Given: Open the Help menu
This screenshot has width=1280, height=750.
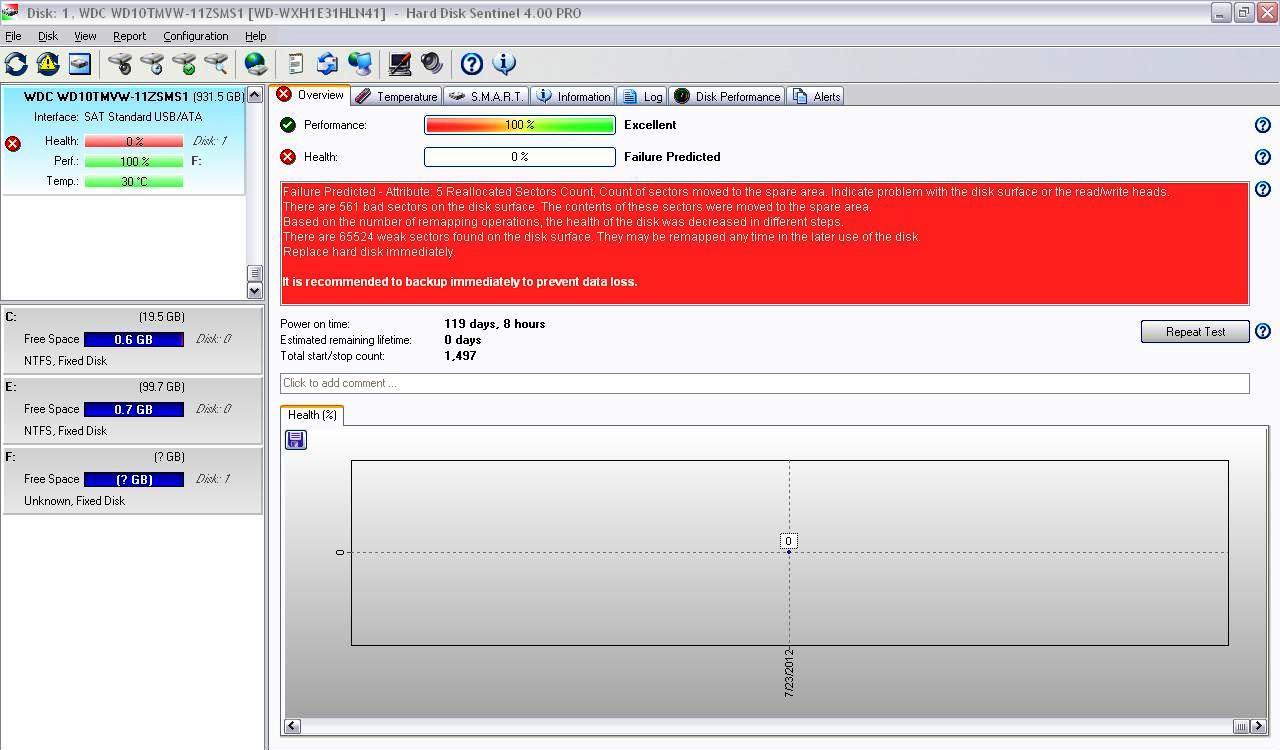Looking at the screenshot, I should click(x=256, y=36).
